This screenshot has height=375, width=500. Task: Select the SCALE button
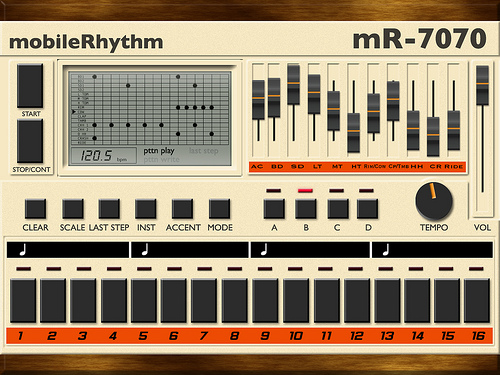73,209
